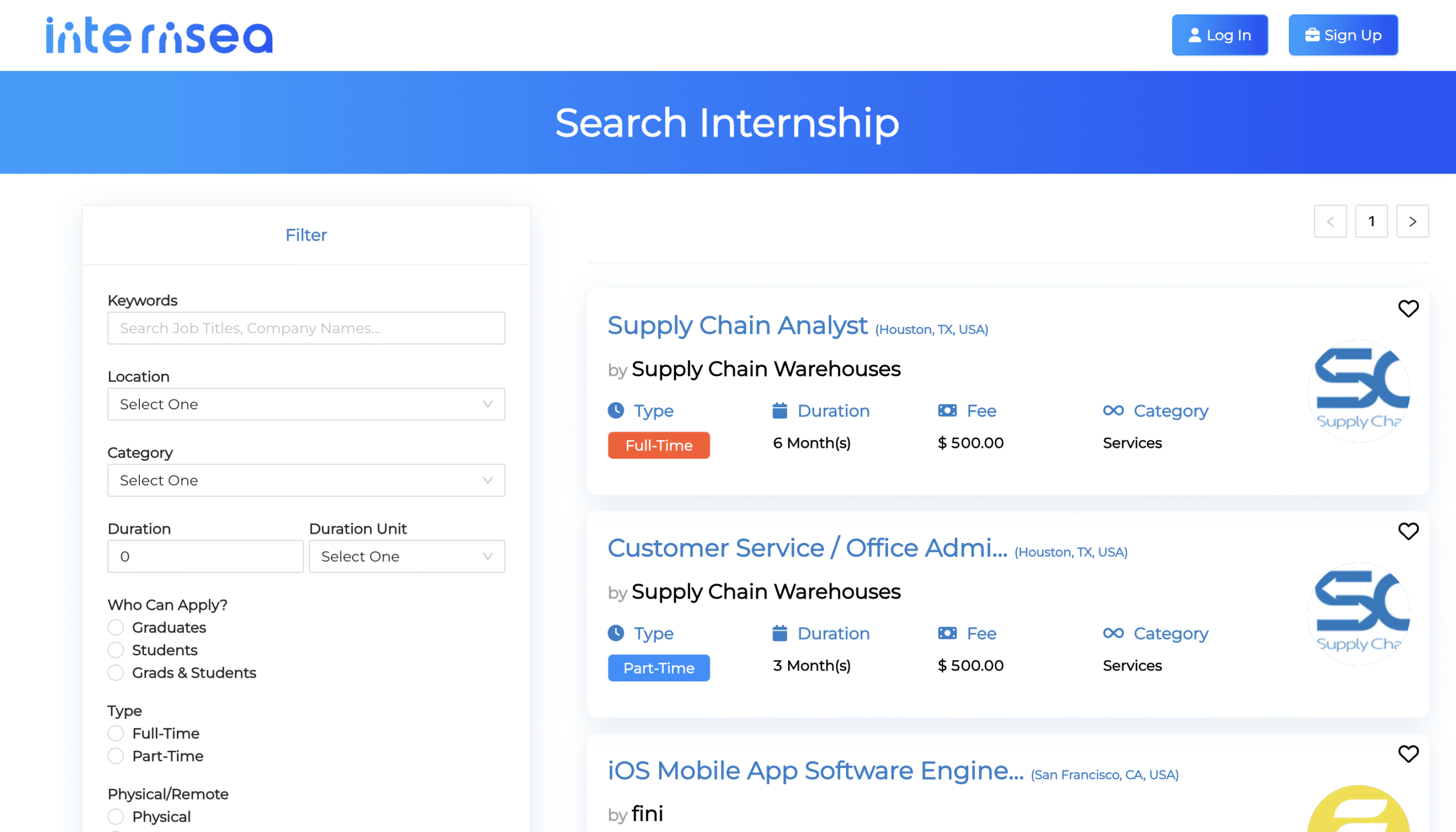Open Supply Chain Analyst job title link
1456x832 pixels.
(737, 326)
